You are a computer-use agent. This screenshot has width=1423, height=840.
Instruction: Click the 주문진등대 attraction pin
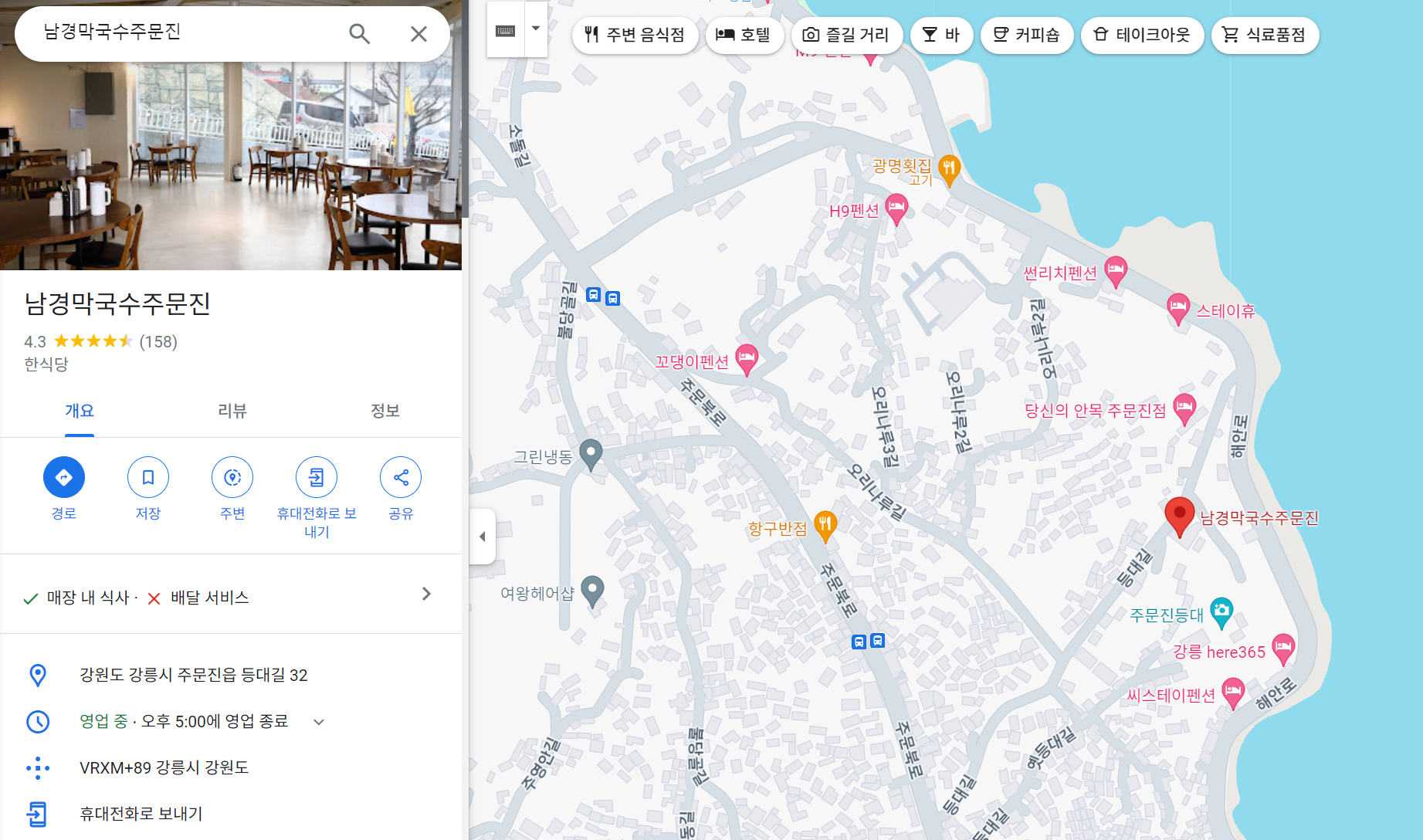[1221, 612]
